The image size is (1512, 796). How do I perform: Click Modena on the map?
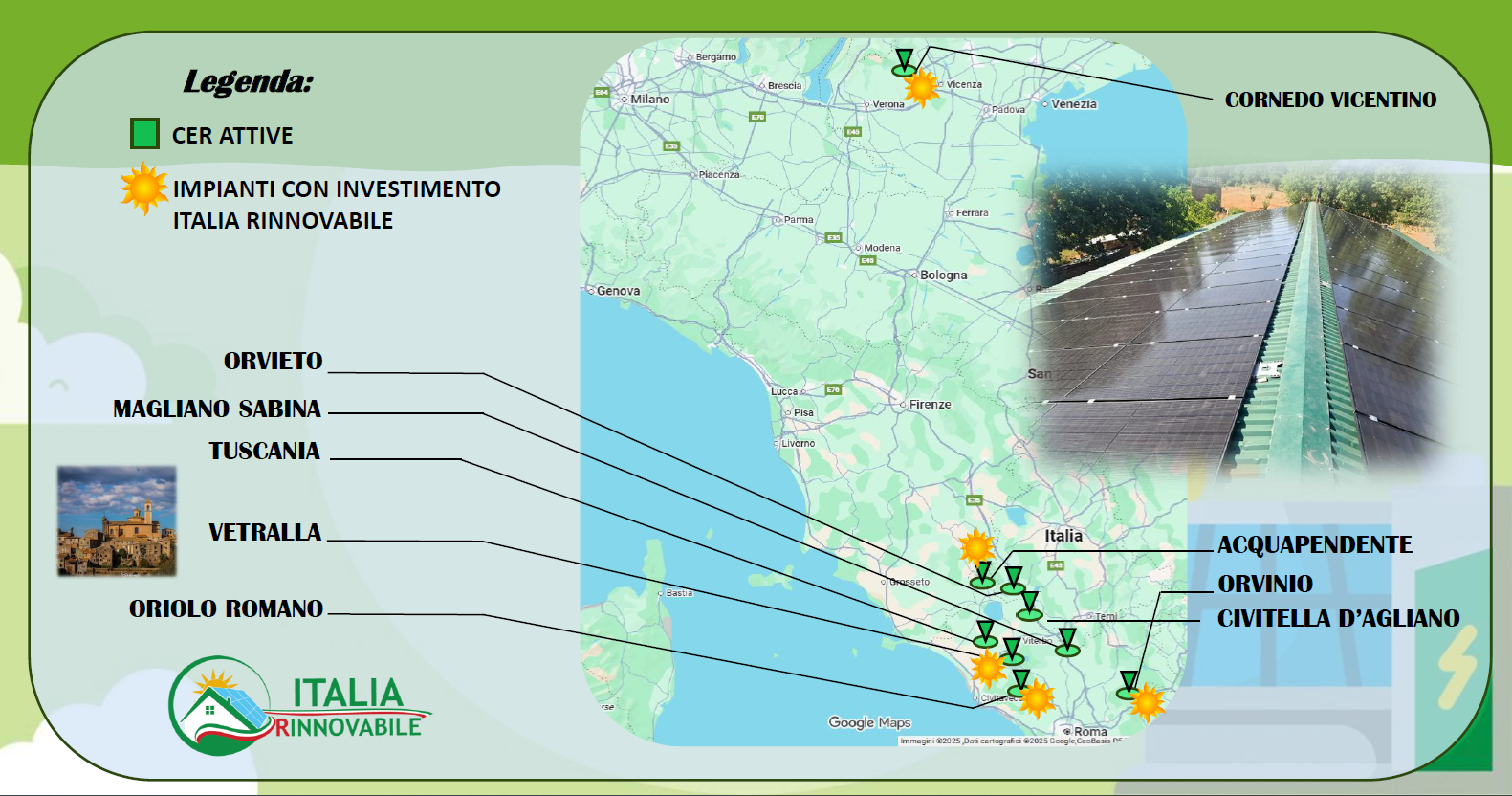882,248
